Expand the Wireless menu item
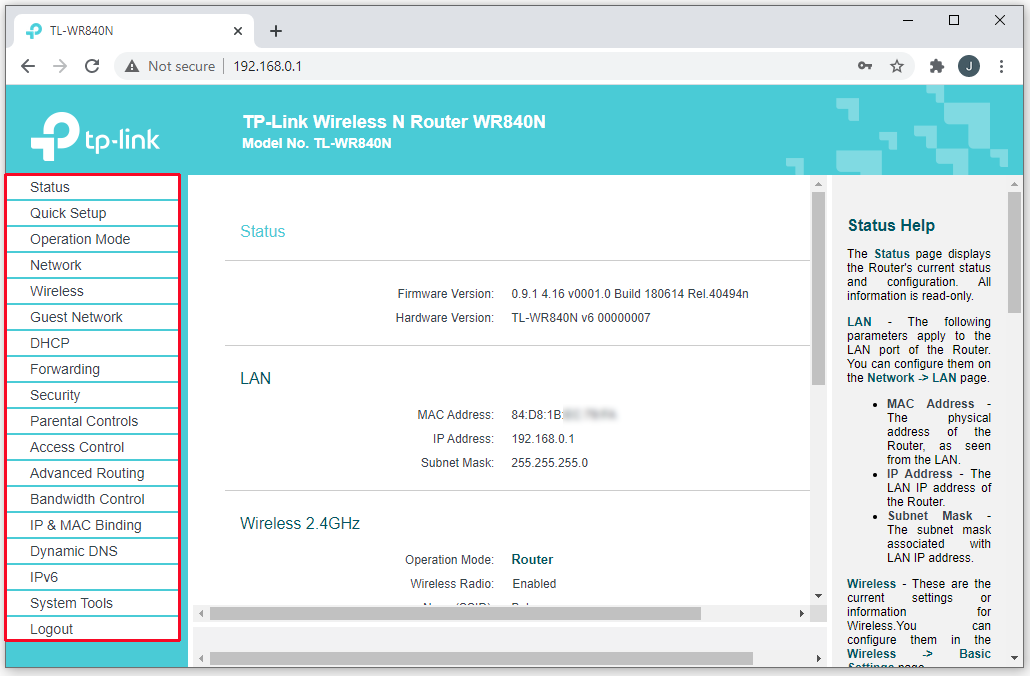The height and width of the screenshot is (676, 1030). [93, 291]
